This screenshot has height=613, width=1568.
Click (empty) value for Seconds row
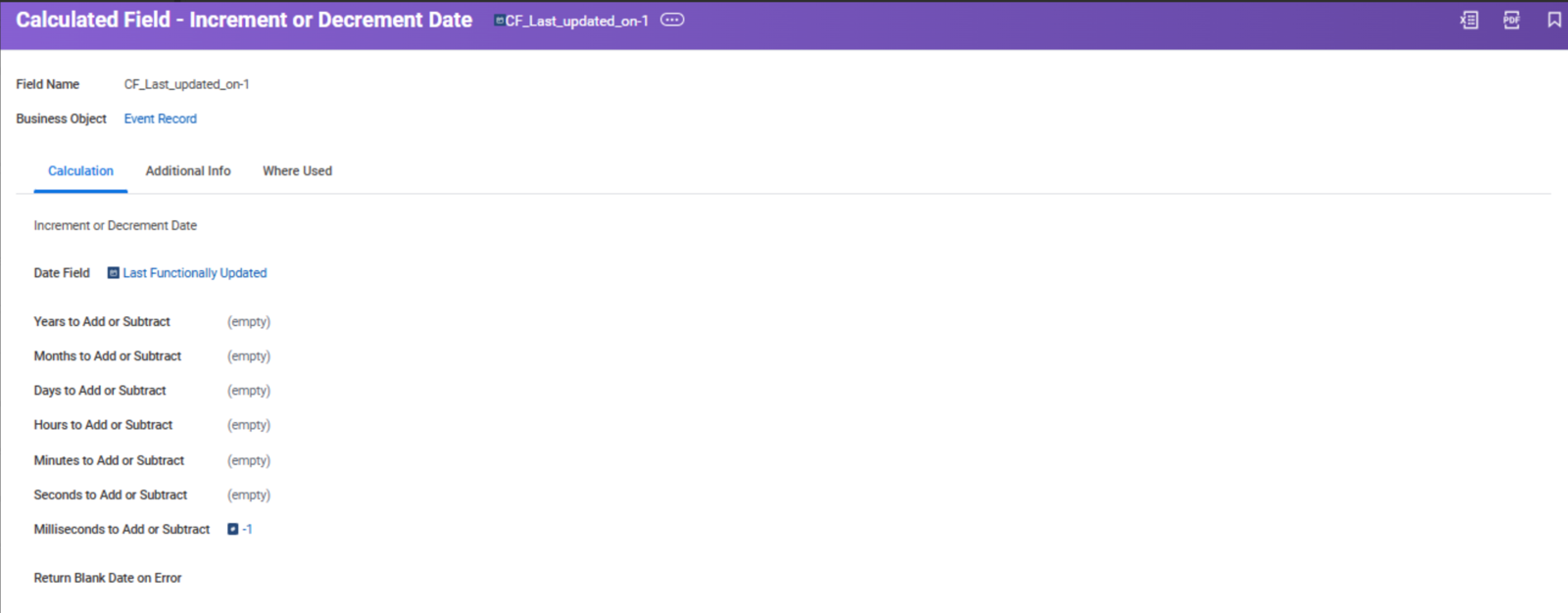249,495
